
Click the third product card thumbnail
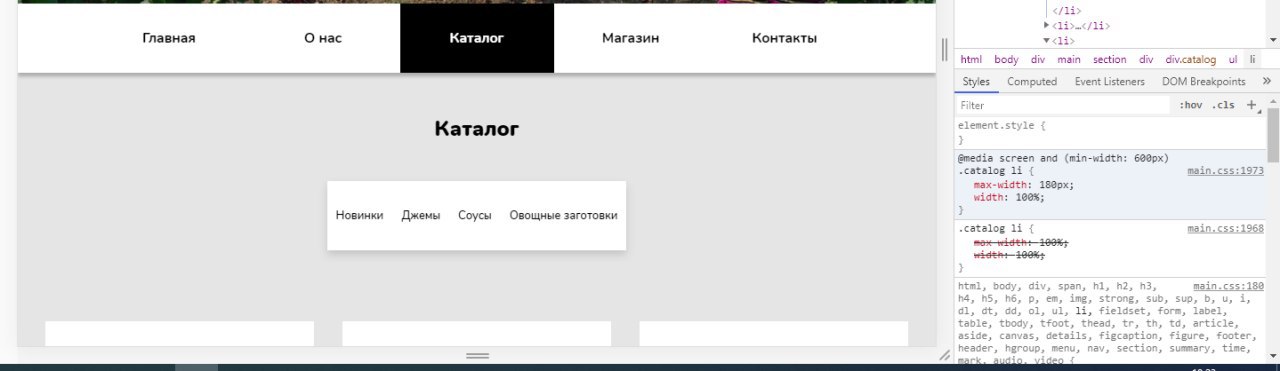[x=773, y=333]
